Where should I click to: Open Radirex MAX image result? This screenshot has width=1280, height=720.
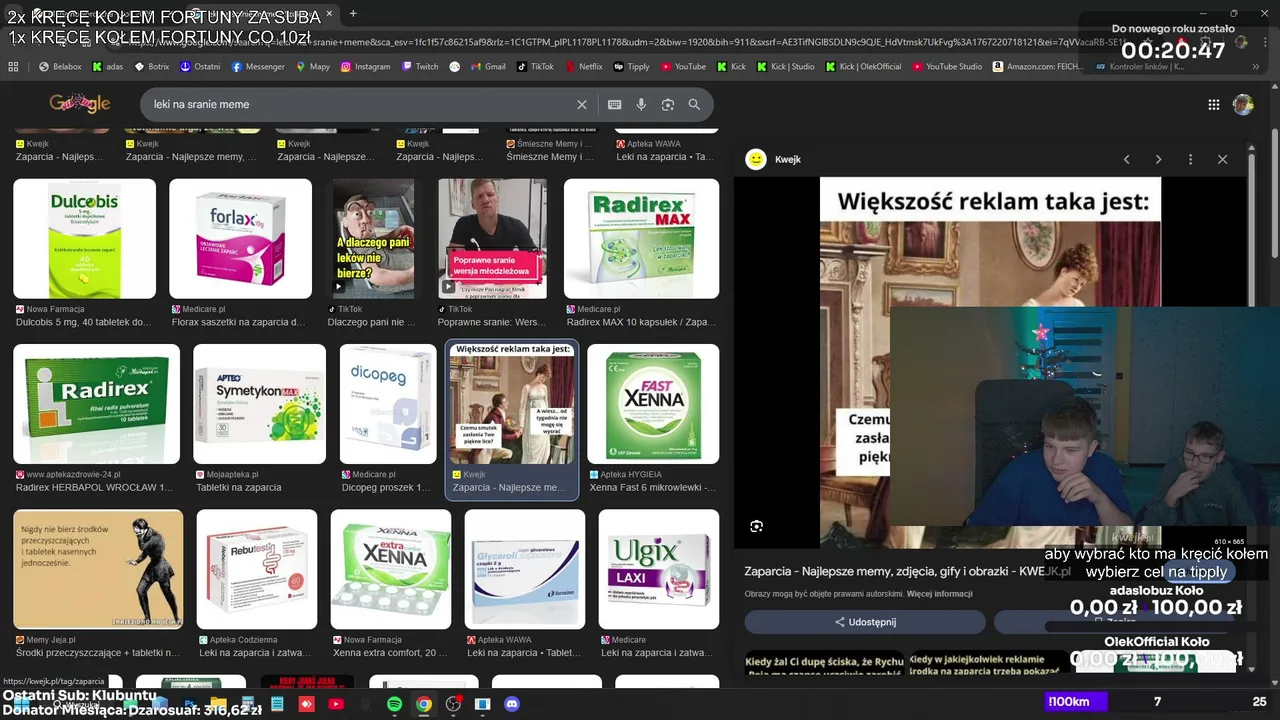641,238
